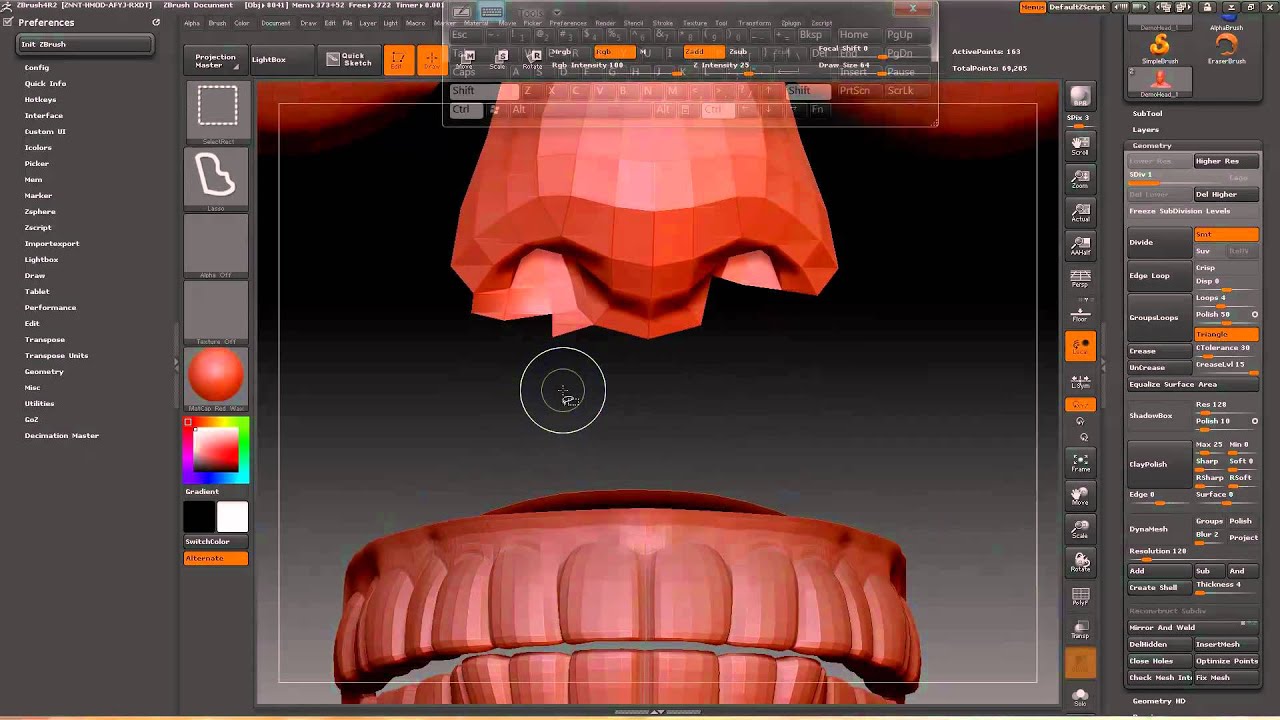Select the black secondary color swatch
This screenshot has height=720, width=1280.
pyautogui.click(x=199, y=517)
